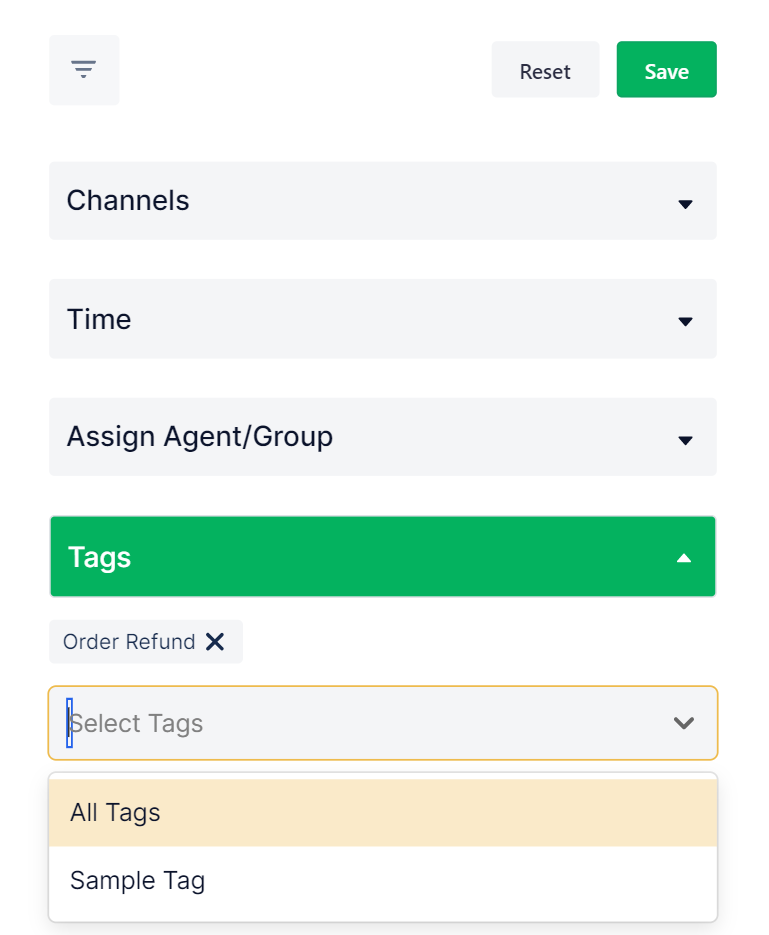Screen dimensions: 769x935
Task: Click the Channels dropdown arrow icon
Action: 685,204
